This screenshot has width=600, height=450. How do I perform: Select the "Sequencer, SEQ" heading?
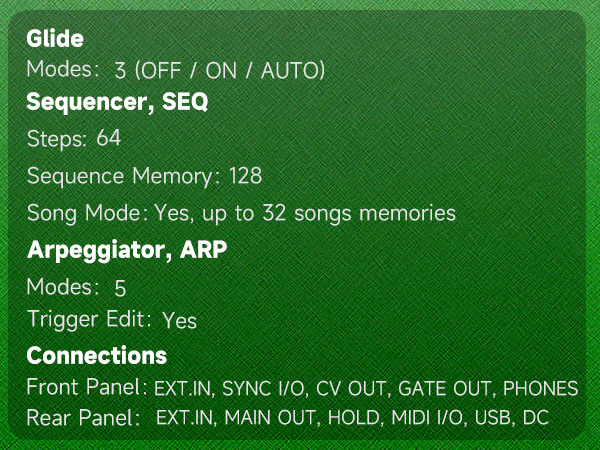coord(117,102)
